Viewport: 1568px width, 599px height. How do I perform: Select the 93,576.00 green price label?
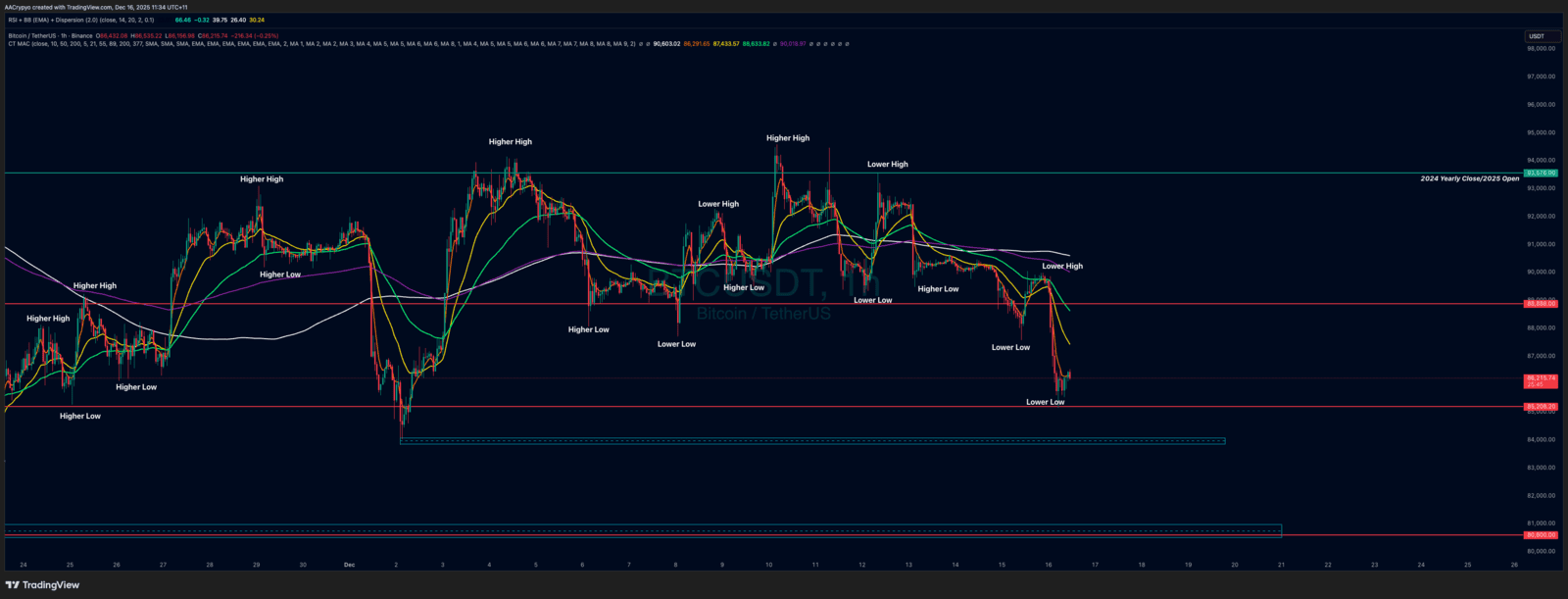click(x=1541, y=173)
